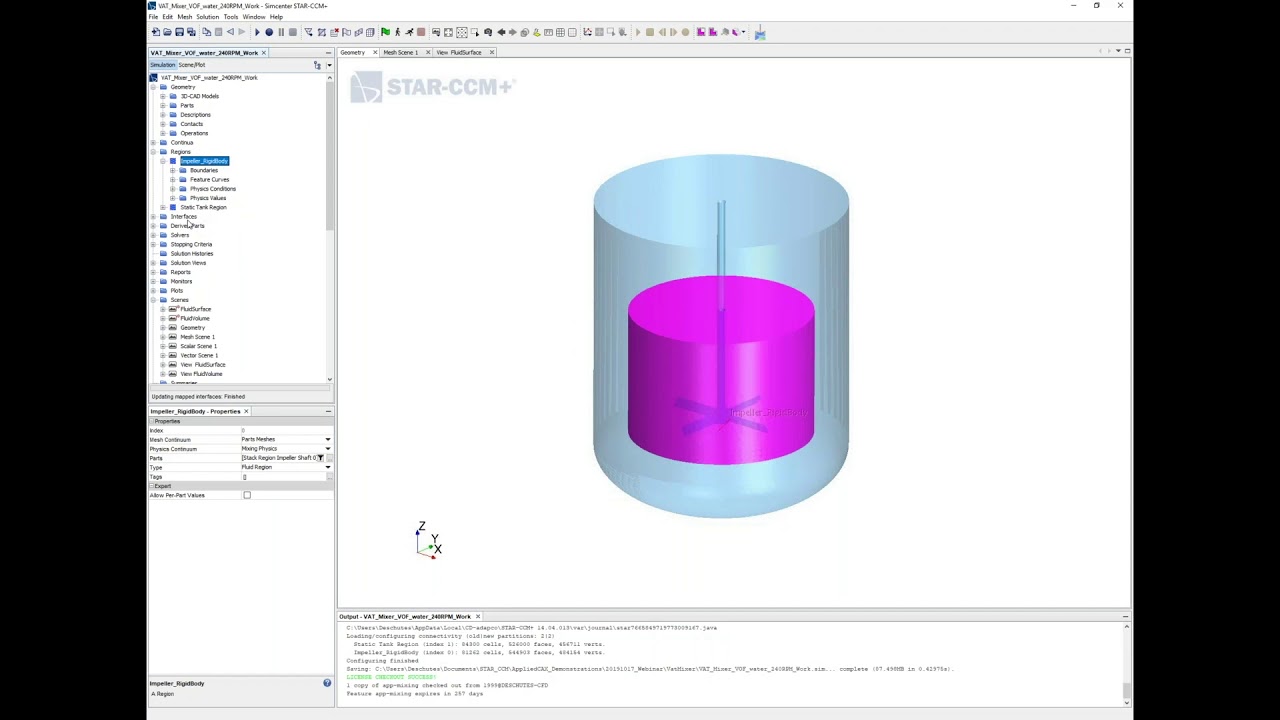The height and width of the screenshot is (720, 1280).
Task: Switch to the Mesh Scene 1 tab
Action: point(401,52)
